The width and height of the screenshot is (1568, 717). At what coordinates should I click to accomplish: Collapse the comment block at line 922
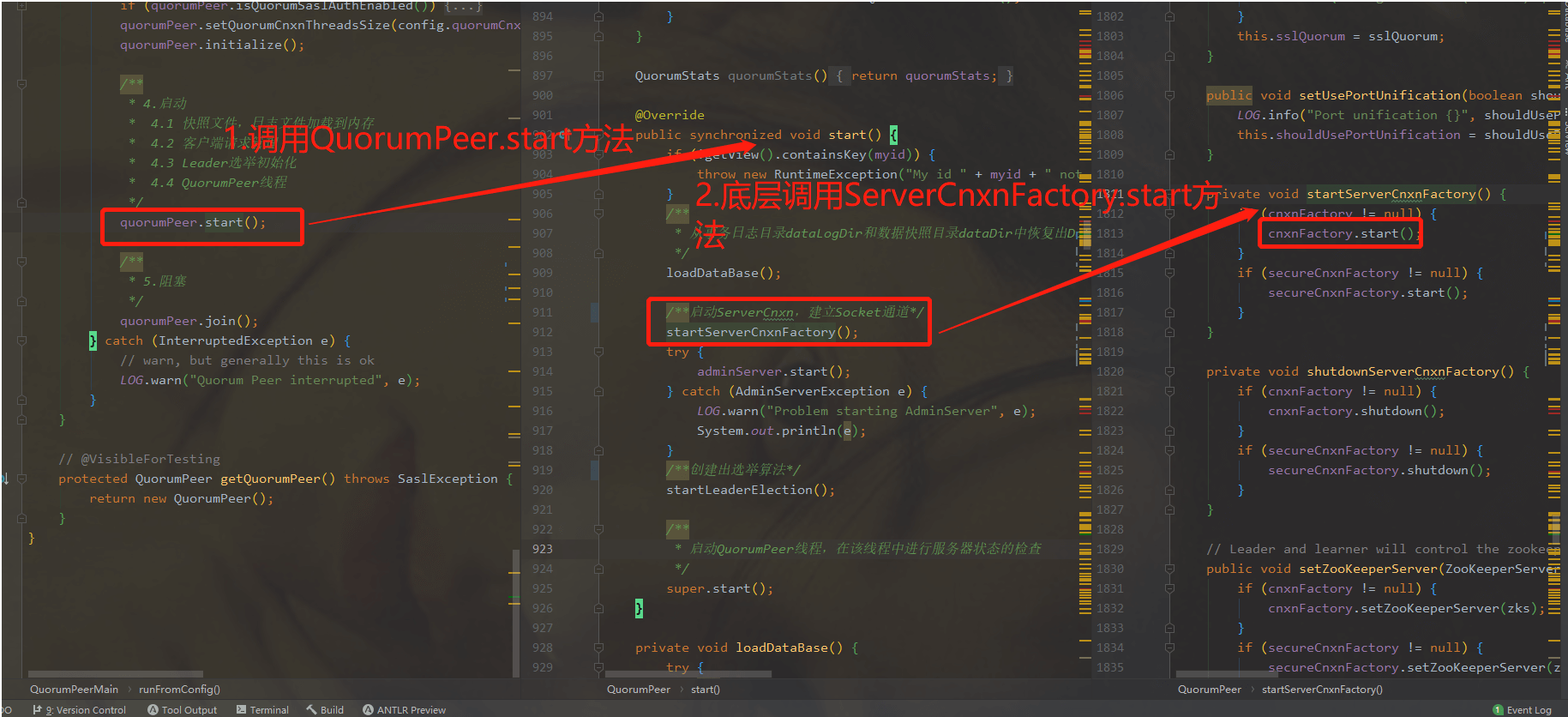point(598,529)
